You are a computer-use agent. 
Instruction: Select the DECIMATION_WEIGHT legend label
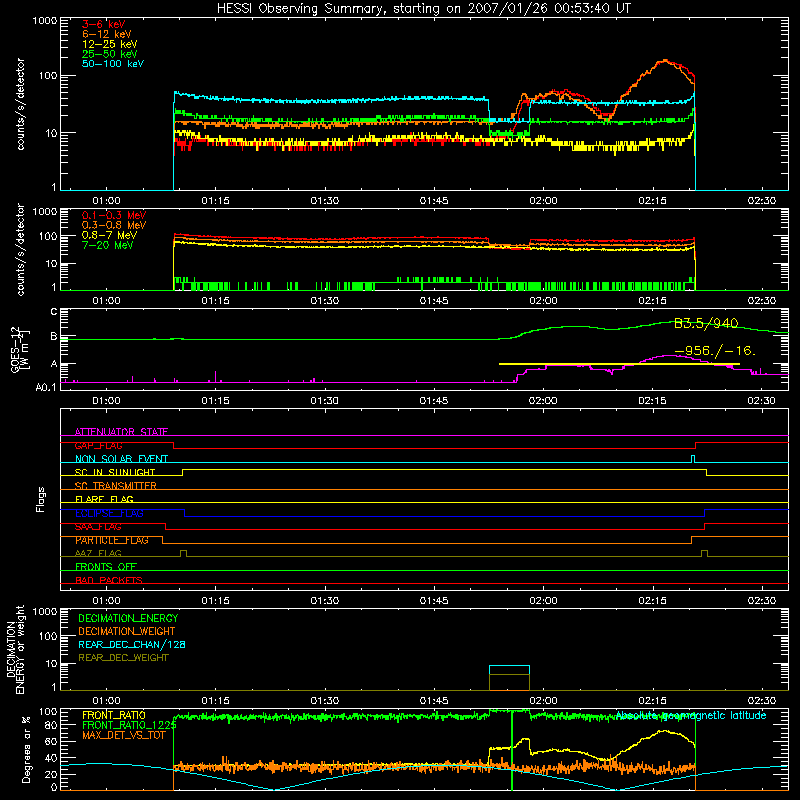tap(127, 631)
